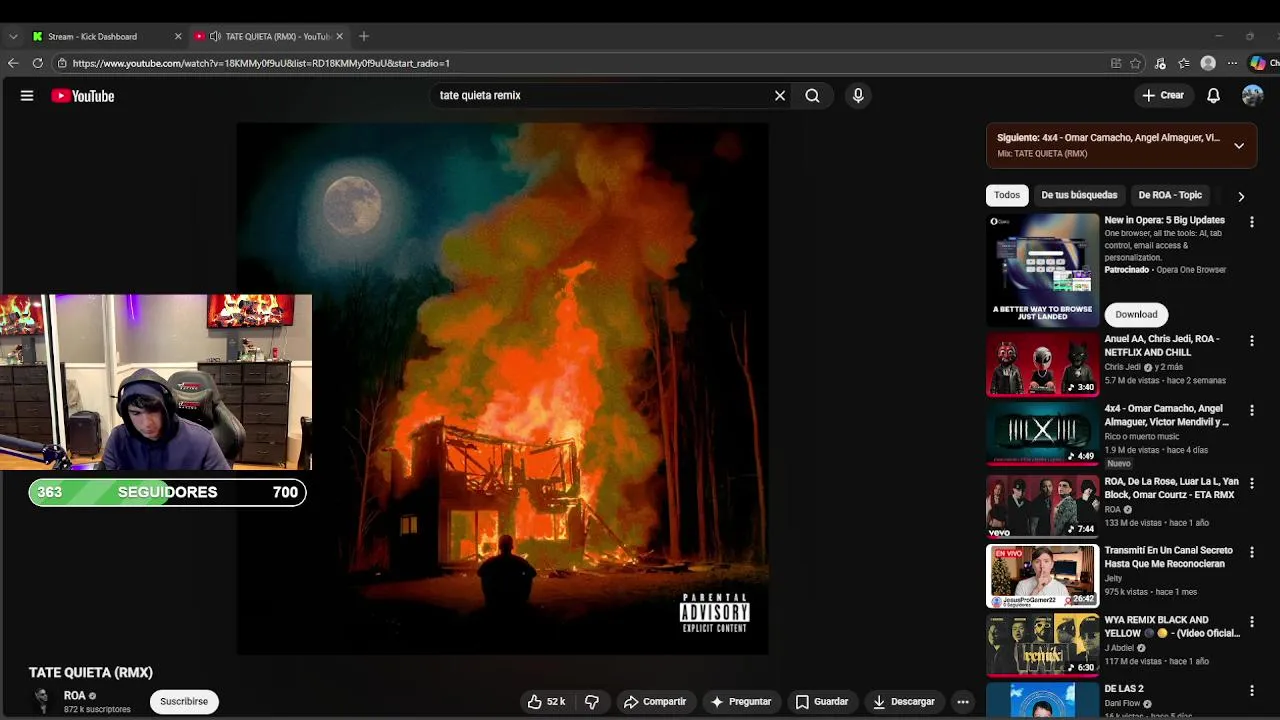
Task: Open the ETA RMX video thumbnail
Action: [x=1043, y=507]
